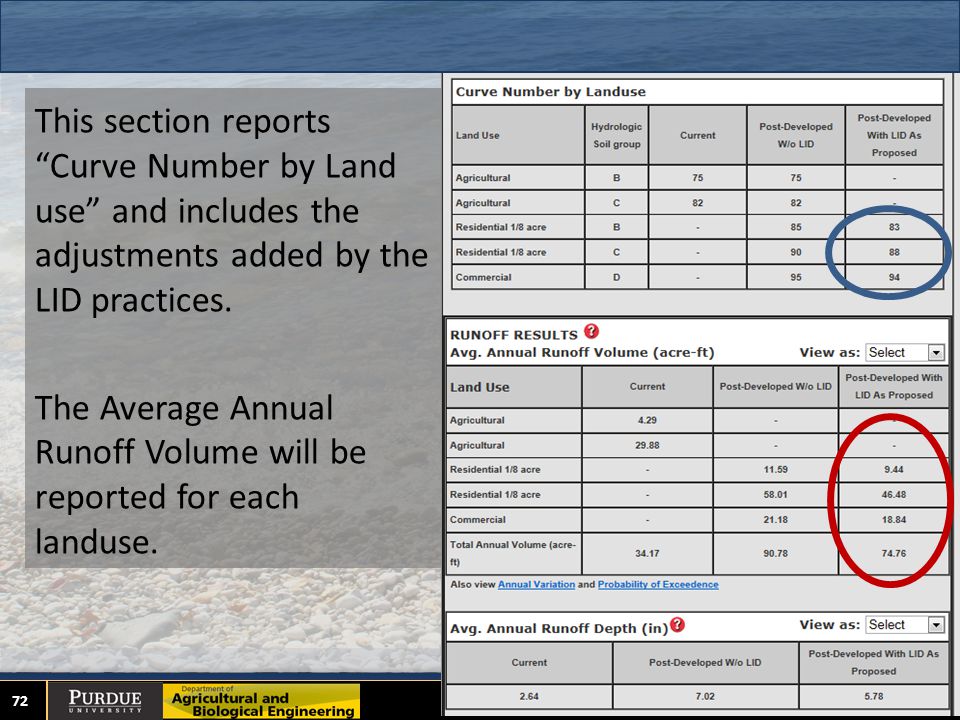Click the slide number 72
The image size is (960, 720).
[20, 701]
